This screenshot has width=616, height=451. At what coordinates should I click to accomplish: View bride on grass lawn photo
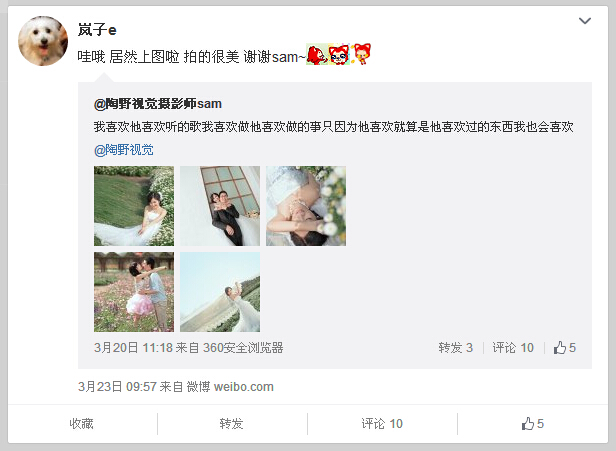coord(134,206)
